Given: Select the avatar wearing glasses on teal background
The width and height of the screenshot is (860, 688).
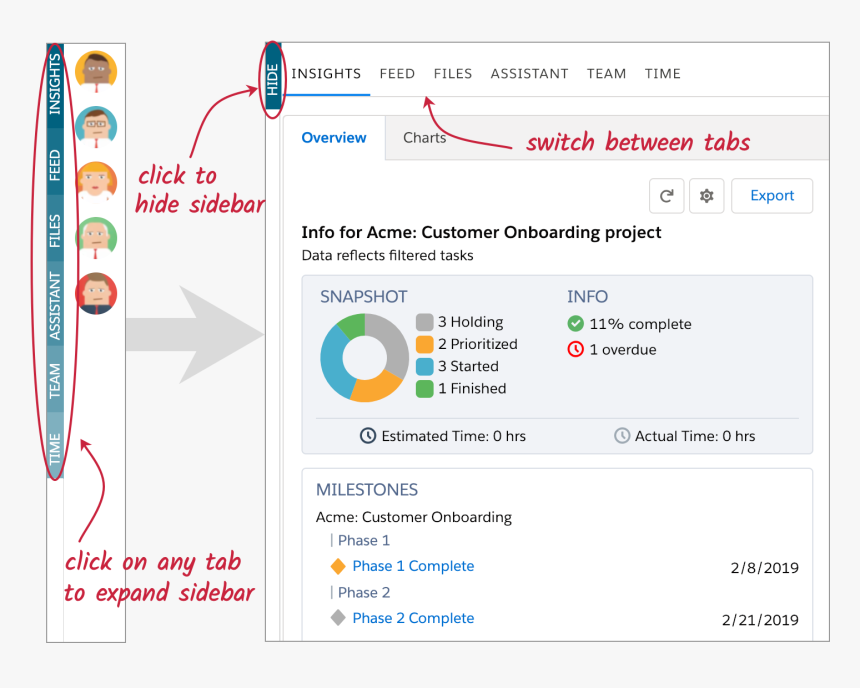Looking at the screenshot, I should (x=96, y=126).
